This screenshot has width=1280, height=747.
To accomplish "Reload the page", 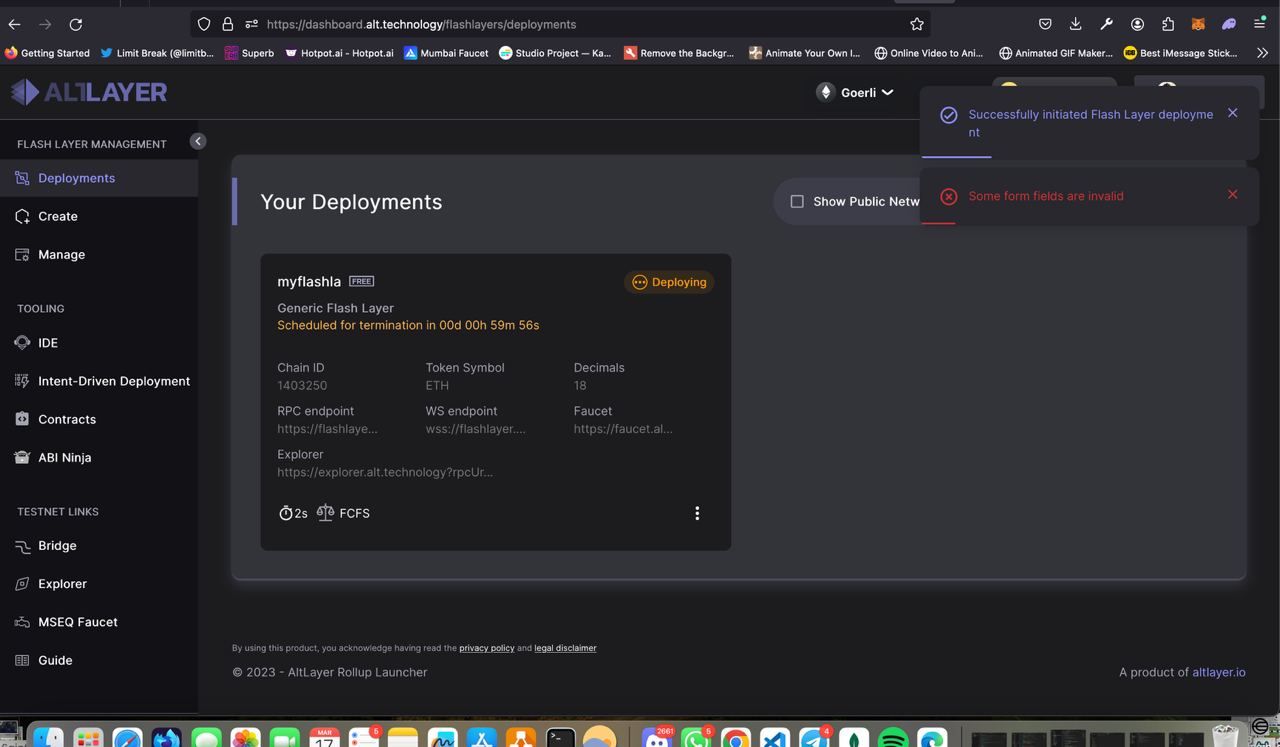I will click(x=76, y=24).
